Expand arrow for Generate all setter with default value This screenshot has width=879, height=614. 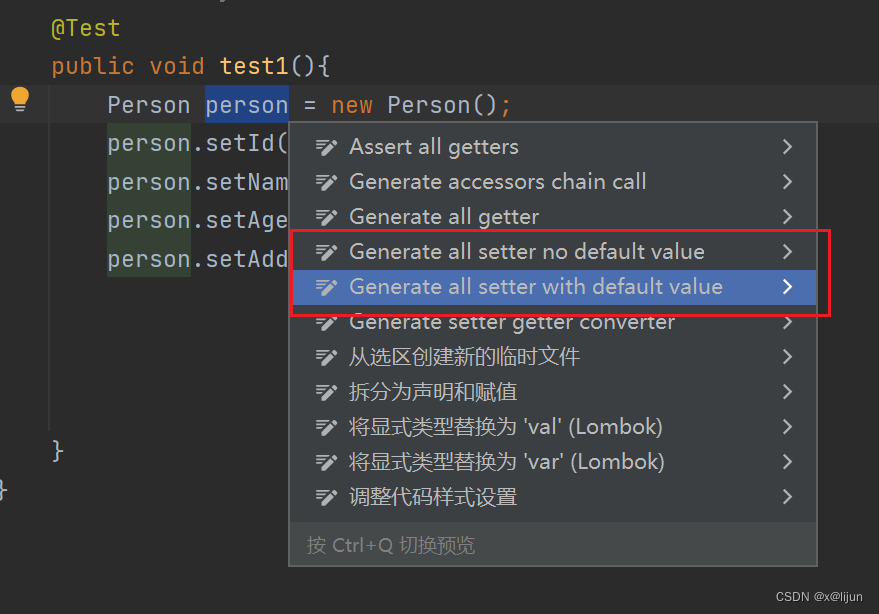point(788,287)
